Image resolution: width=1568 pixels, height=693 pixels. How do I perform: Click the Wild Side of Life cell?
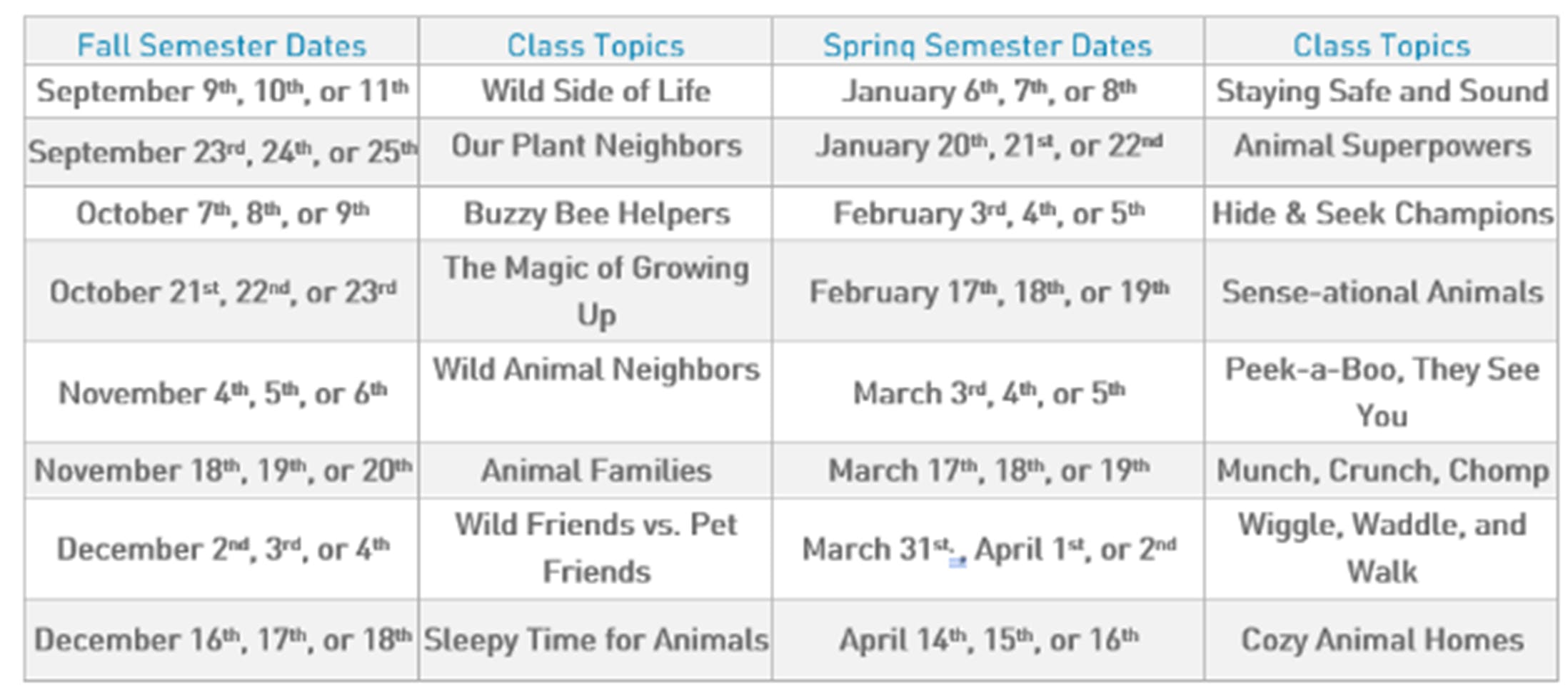click(x=595, y=91)
